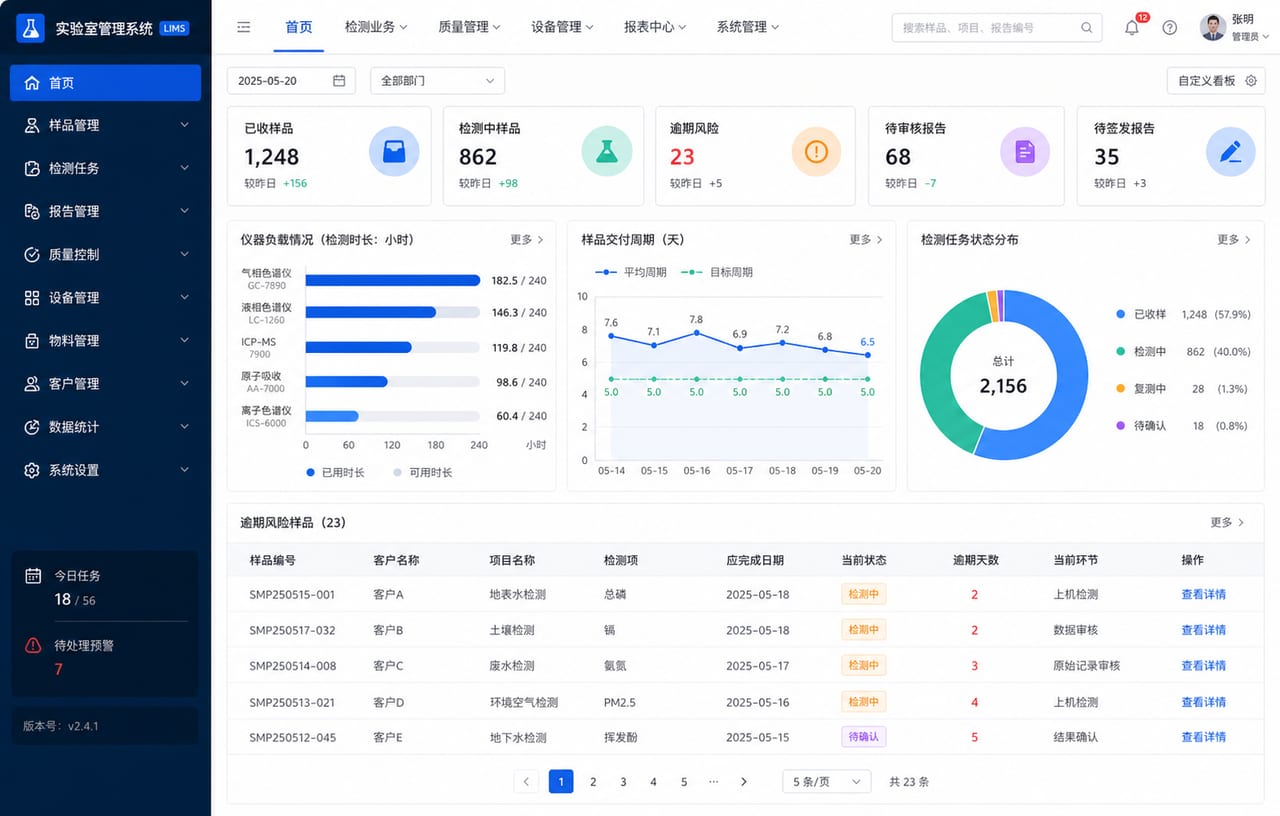Click the 检测中样品 flask icon
Screen dimensions: 1280x816
pos(606,152)
